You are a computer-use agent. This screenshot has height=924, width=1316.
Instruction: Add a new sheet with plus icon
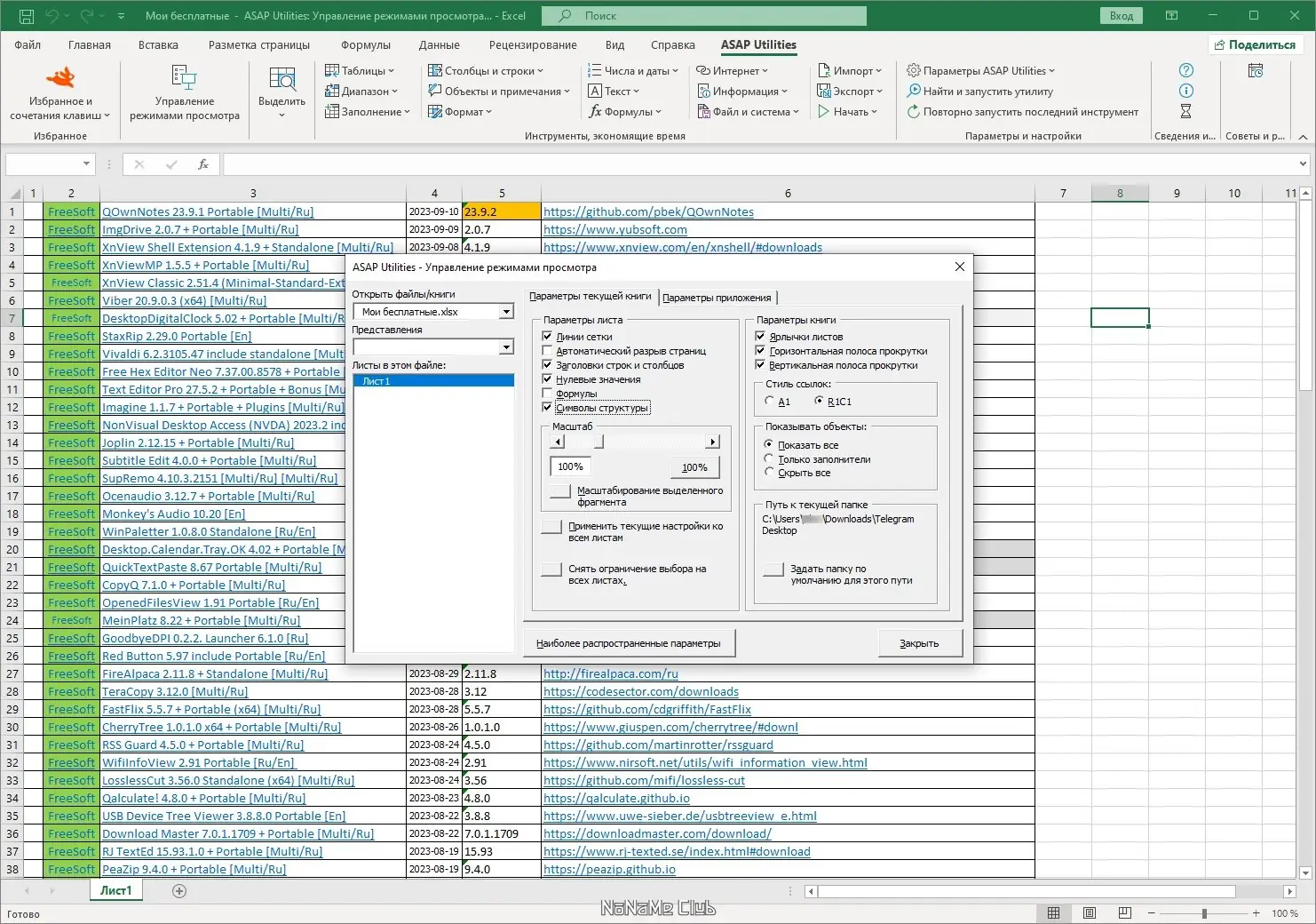coord(179,891)
